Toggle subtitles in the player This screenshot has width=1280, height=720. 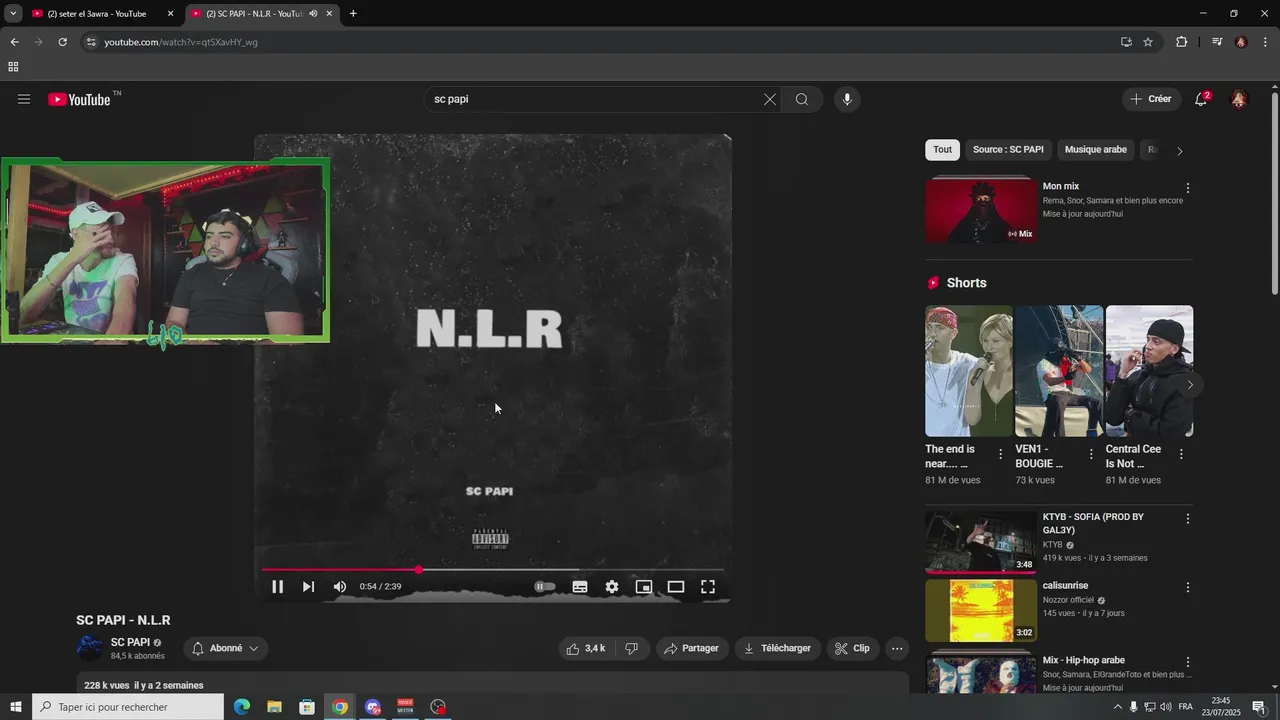pyautogui.click(x=580, y=587)
